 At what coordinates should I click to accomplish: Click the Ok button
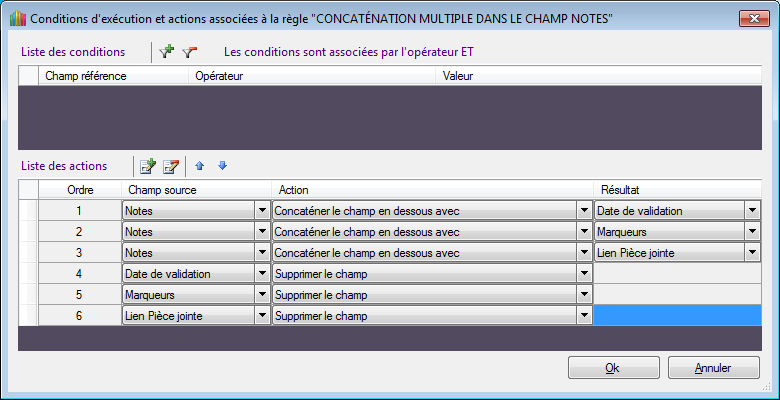(613, 367)
